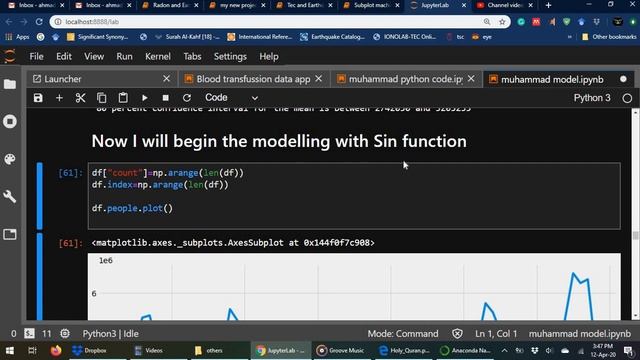
Task: Copy selected cells icon
Action: [x=102, y=98]
